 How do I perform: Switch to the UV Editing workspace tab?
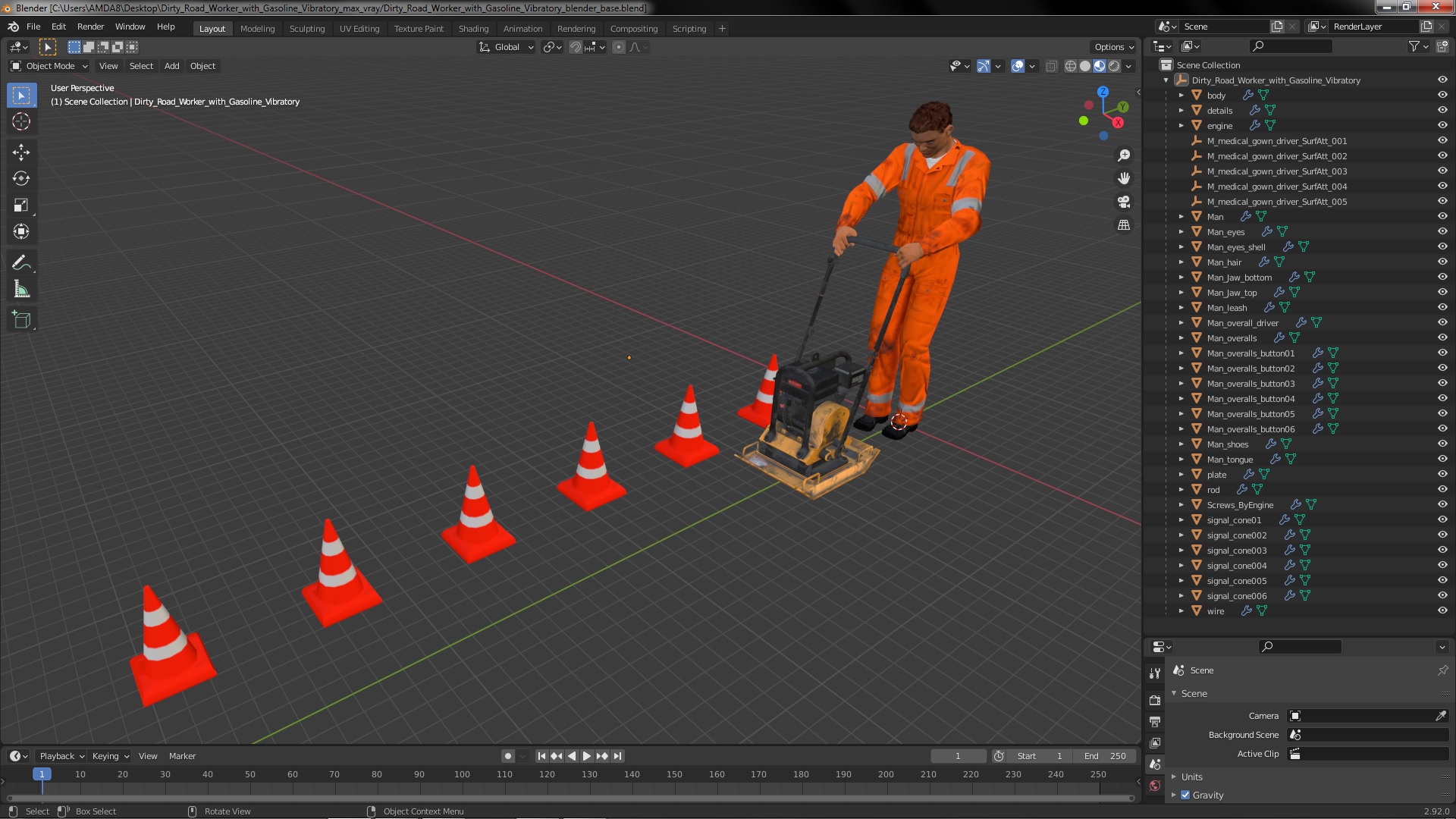(x=359, y=29)
